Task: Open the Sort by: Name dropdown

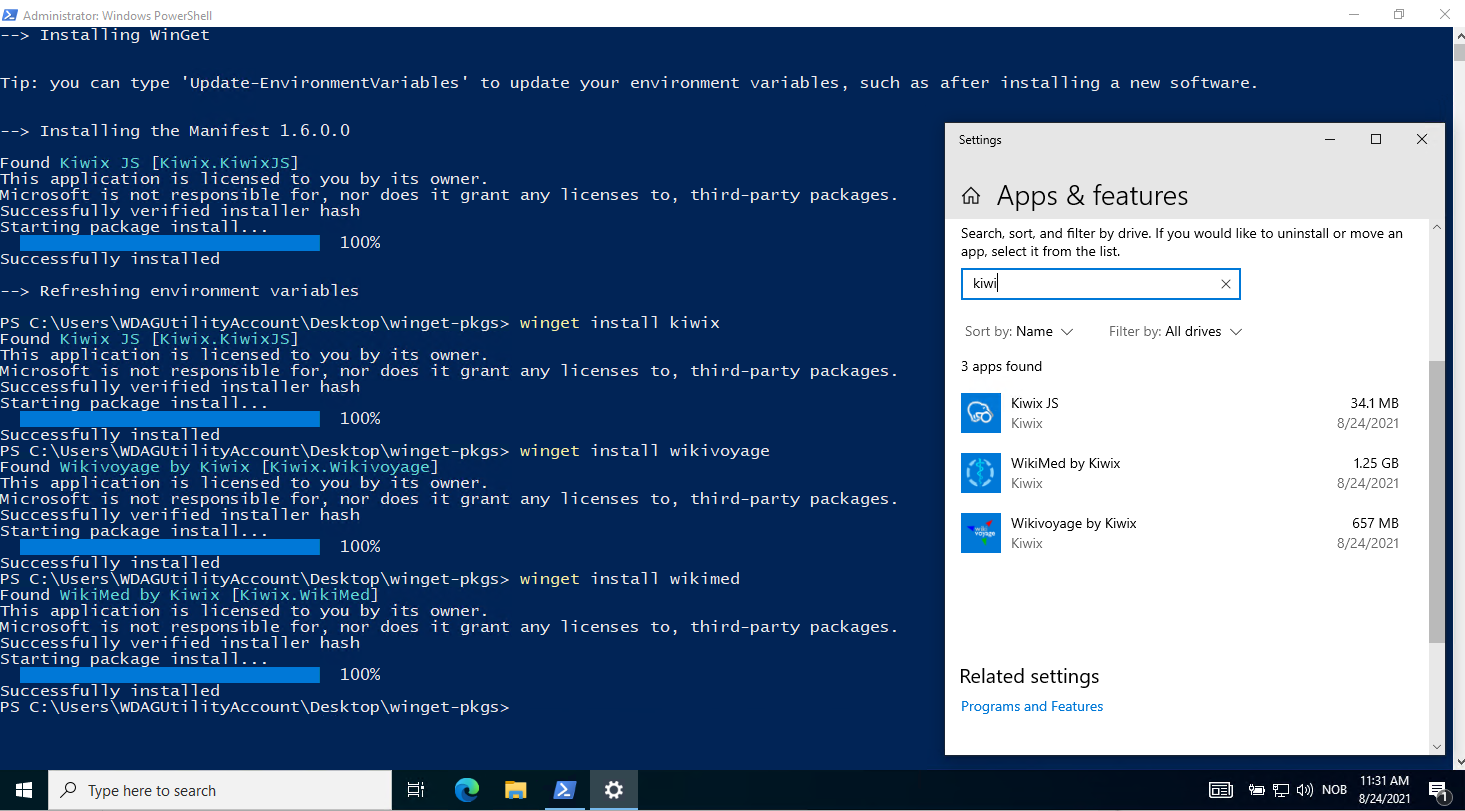Action: pyautogui.click(x=1018, y=331)
